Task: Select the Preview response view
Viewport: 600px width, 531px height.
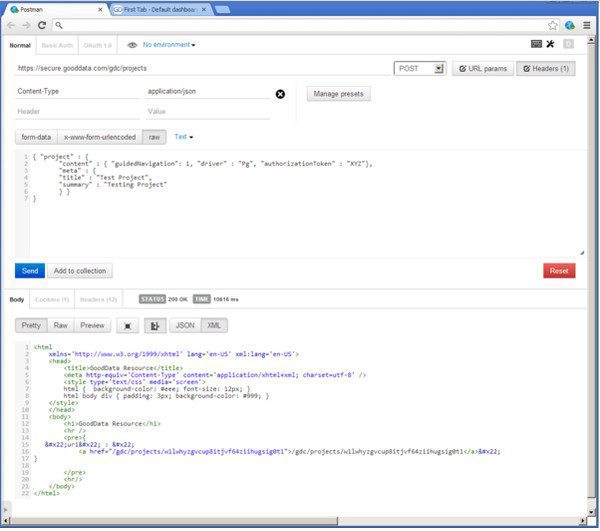Action: coord(92,326)
